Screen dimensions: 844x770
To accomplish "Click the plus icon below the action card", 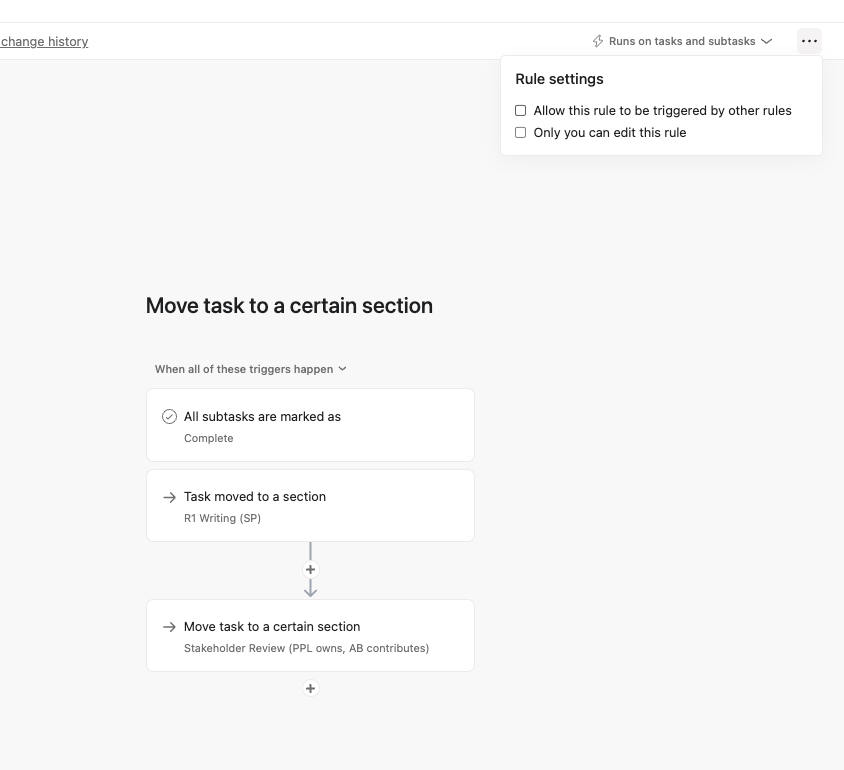I will click(x=310, y=688).
